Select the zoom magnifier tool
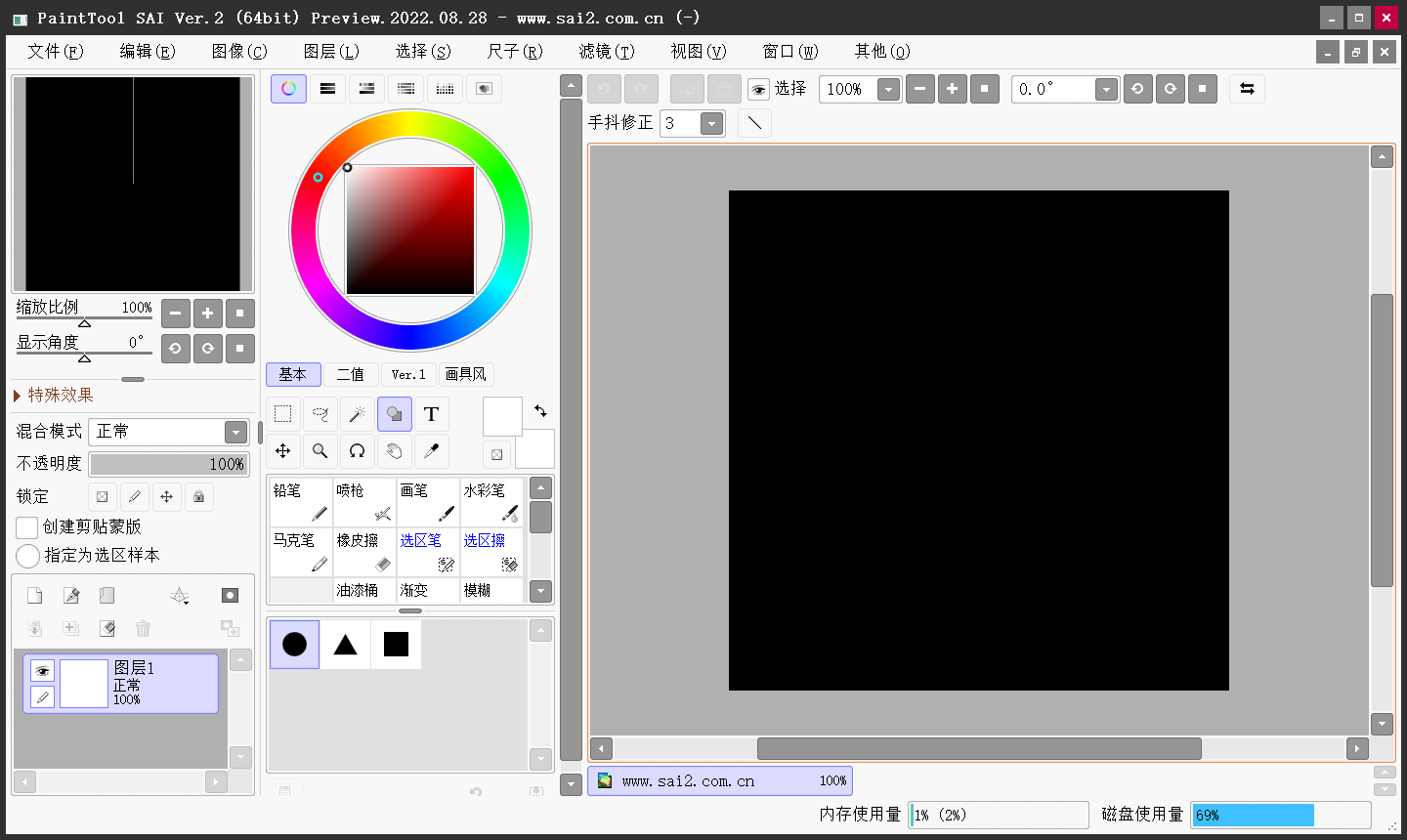1407x840 pixels. tap(320, 451)
